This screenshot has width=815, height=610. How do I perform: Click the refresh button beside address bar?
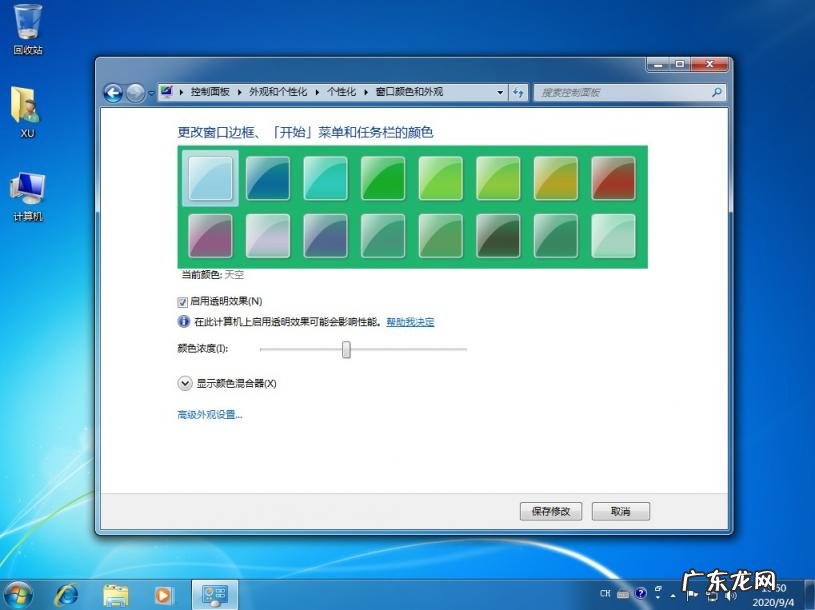tap(518, 92)
